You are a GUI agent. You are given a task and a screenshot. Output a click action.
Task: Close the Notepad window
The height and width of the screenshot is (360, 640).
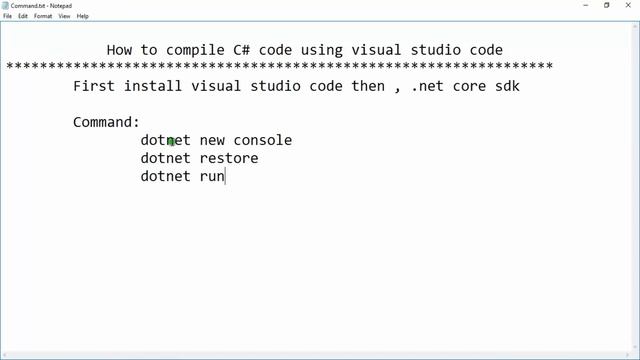click(628, 5)
